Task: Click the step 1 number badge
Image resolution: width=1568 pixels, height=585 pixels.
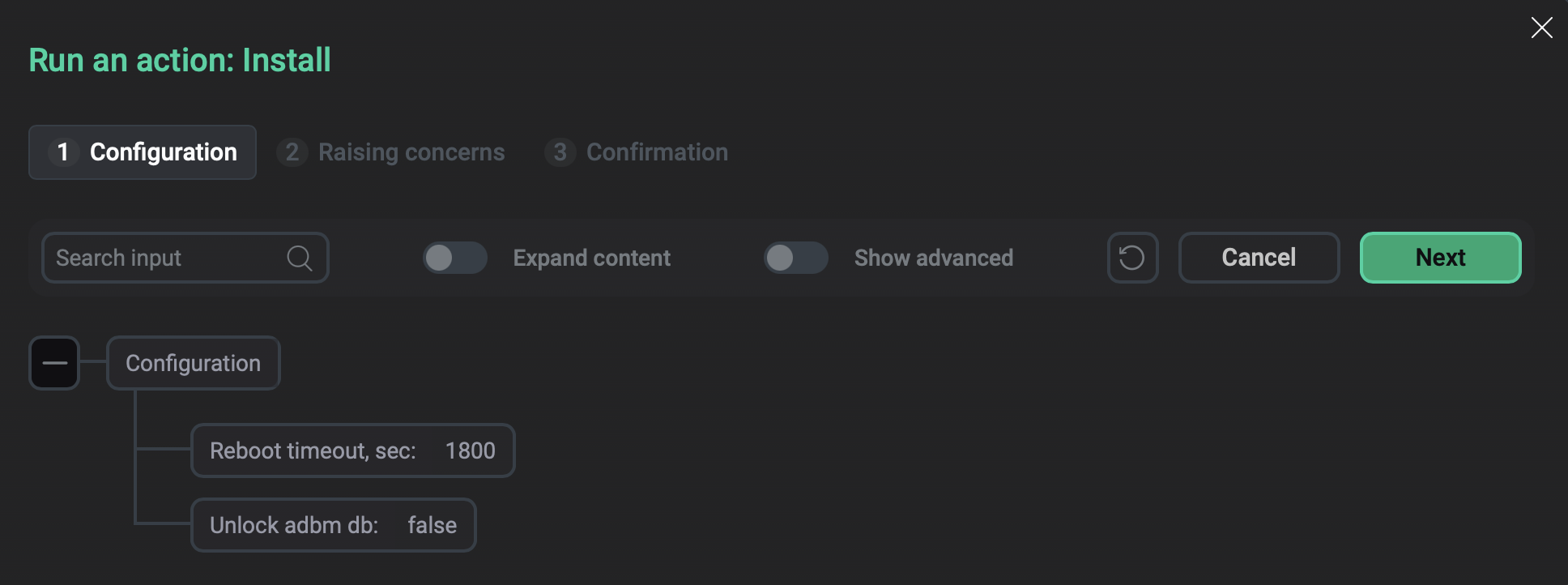Action: tap(65, 152)
